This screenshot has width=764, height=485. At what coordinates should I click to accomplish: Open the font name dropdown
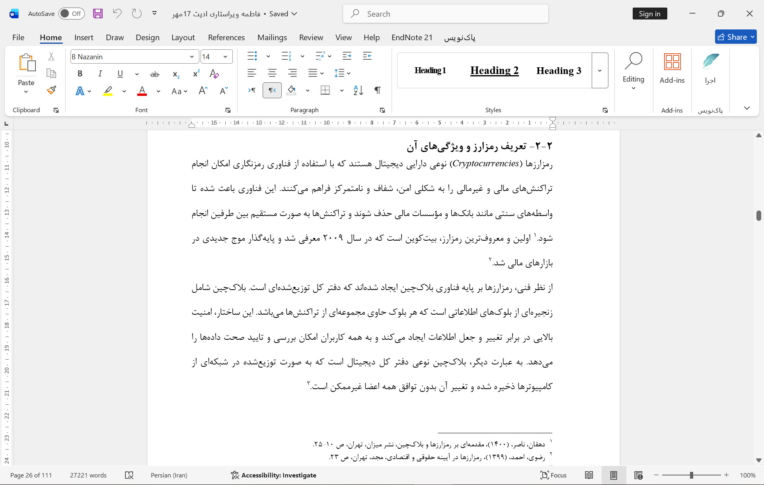191,57
